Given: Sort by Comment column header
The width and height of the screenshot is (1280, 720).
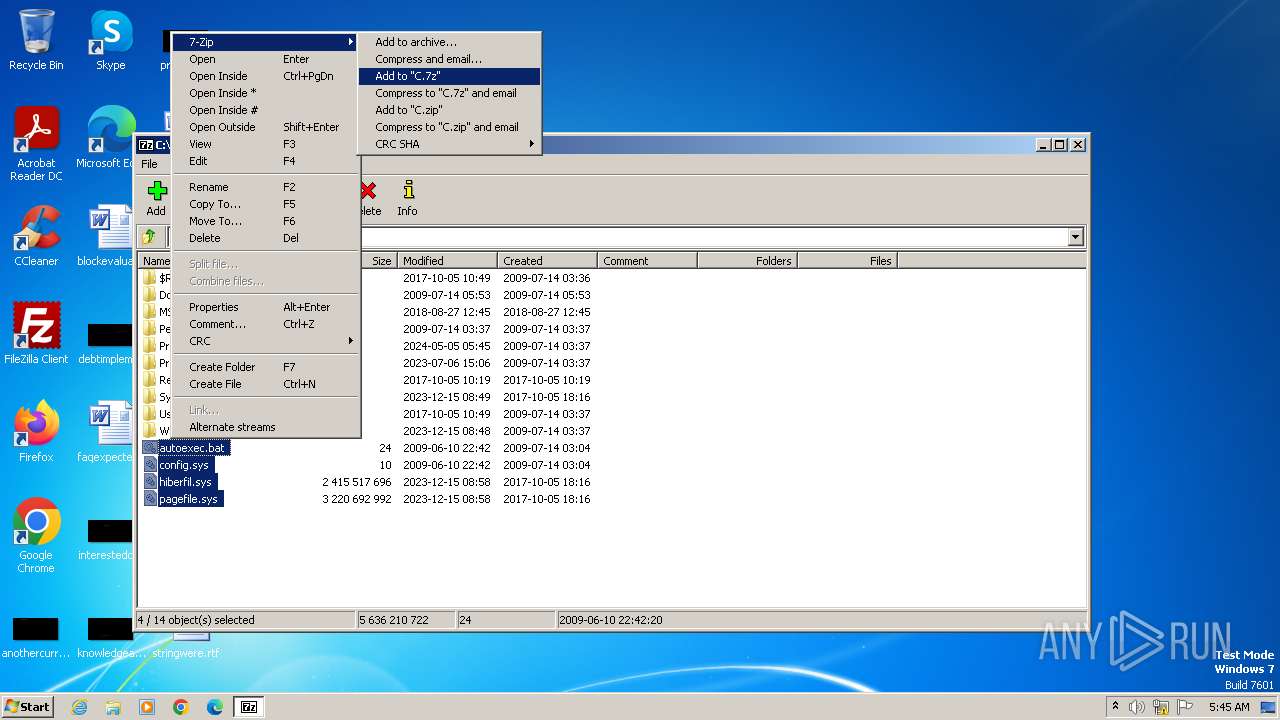Looking at the screenshot, I should 647,261.
